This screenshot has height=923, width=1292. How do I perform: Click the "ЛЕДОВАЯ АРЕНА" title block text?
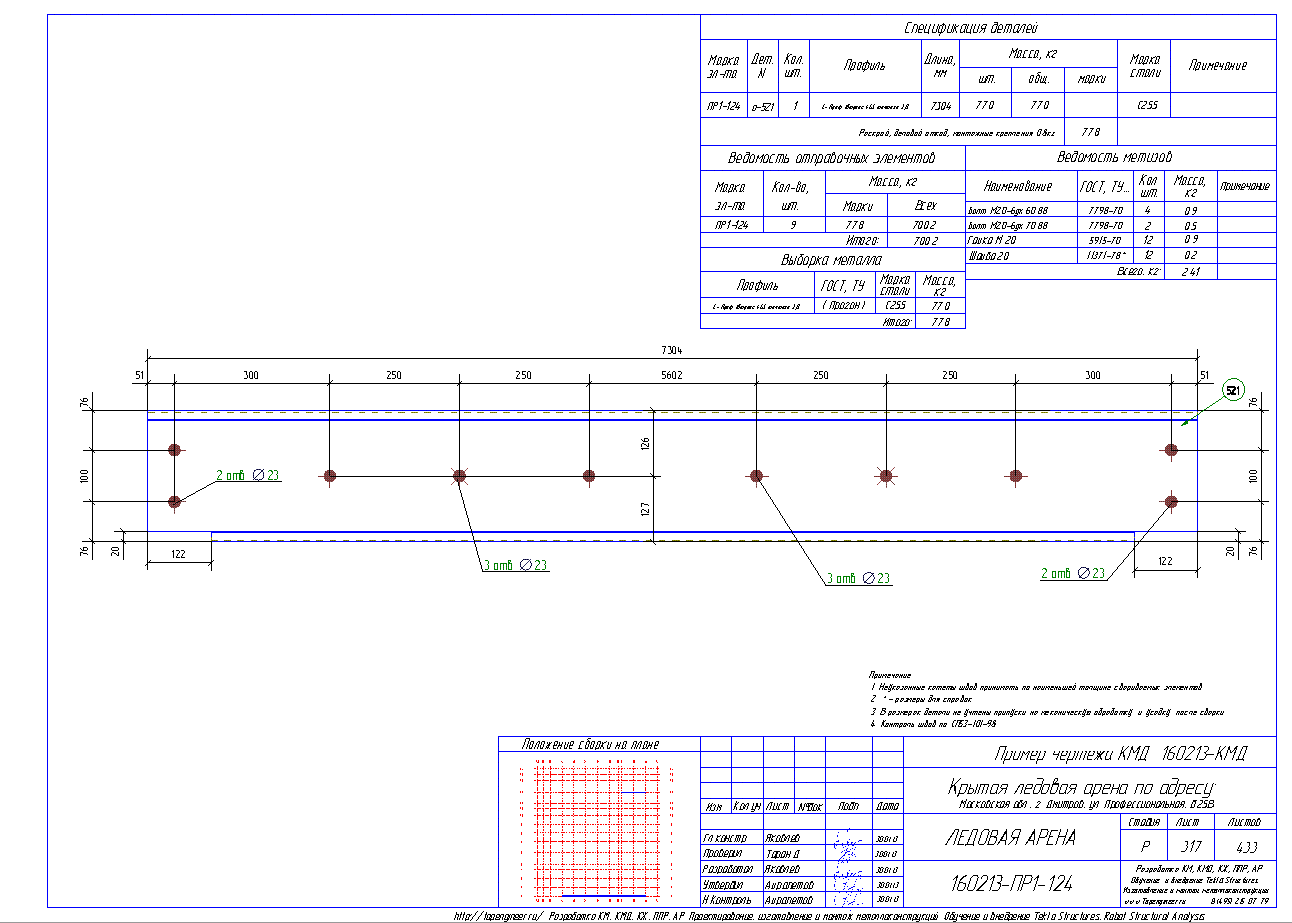[x=1010, y=838]
